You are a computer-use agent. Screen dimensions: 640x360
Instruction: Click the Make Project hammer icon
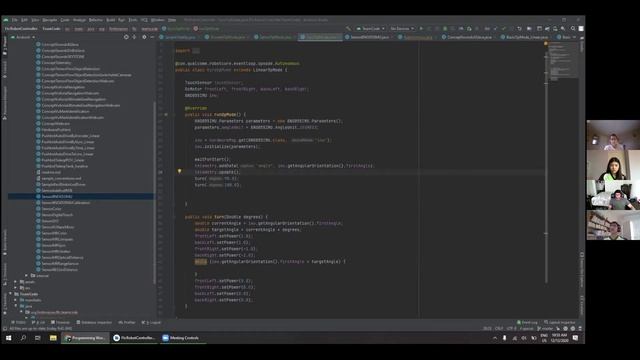point(348,29)
